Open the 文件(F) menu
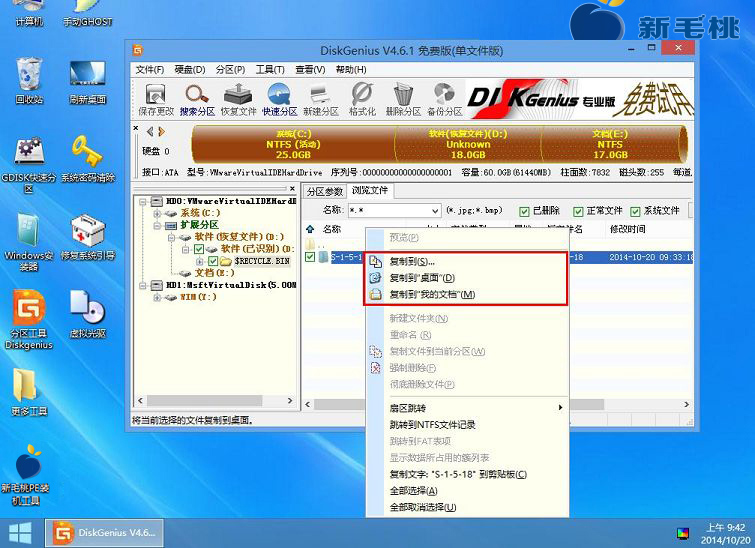The width and height of the screenshot is (755, 548). 150,70
